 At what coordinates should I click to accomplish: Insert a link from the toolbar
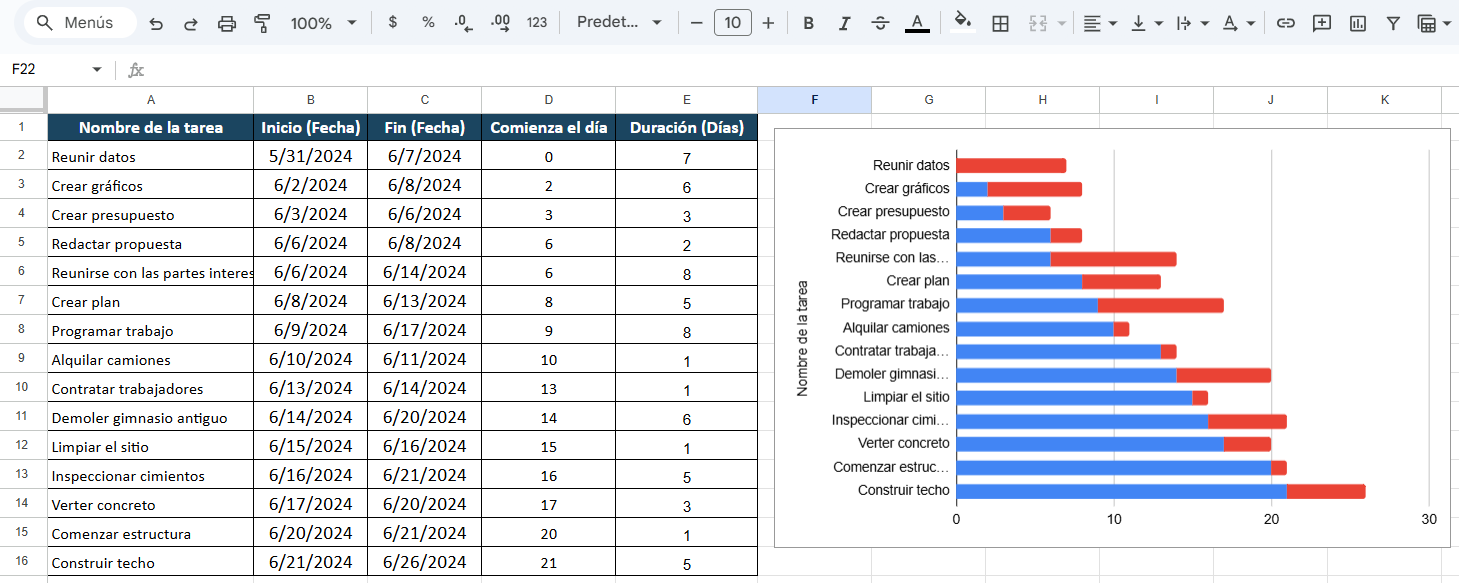pyautogui.click(x=1286, y=22)
